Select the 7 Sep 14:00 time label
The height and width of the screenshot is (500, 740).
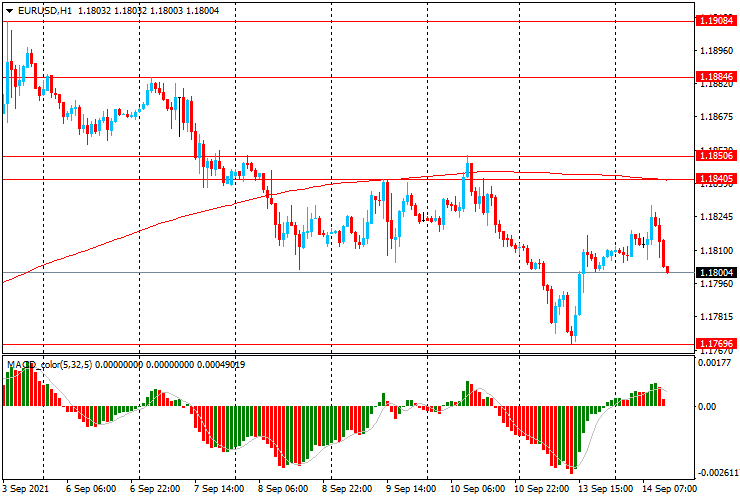tap(219, 488)
